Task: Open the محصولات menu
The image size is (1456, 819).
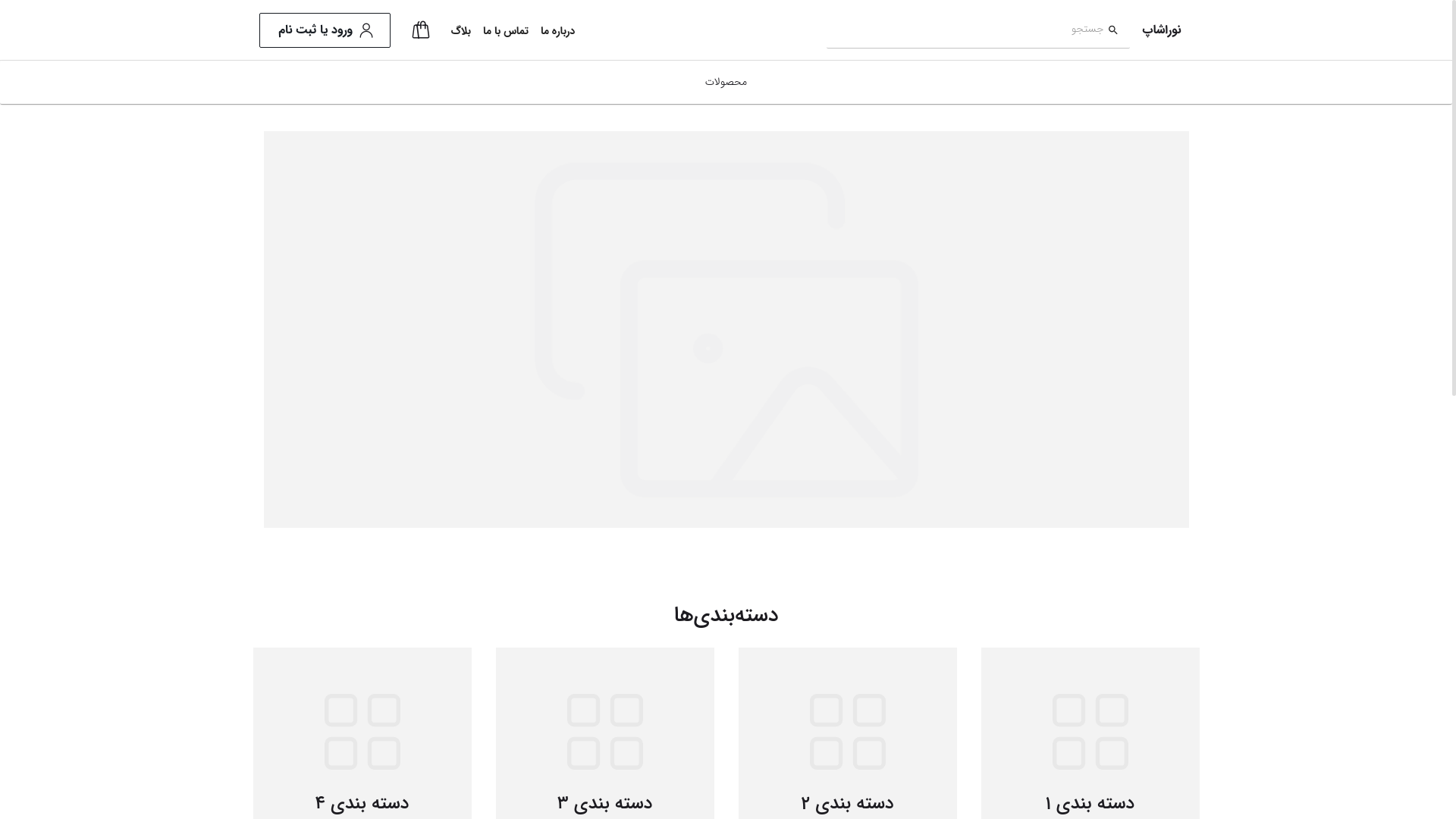Action: pyautogui.click(x=726, y=82)
